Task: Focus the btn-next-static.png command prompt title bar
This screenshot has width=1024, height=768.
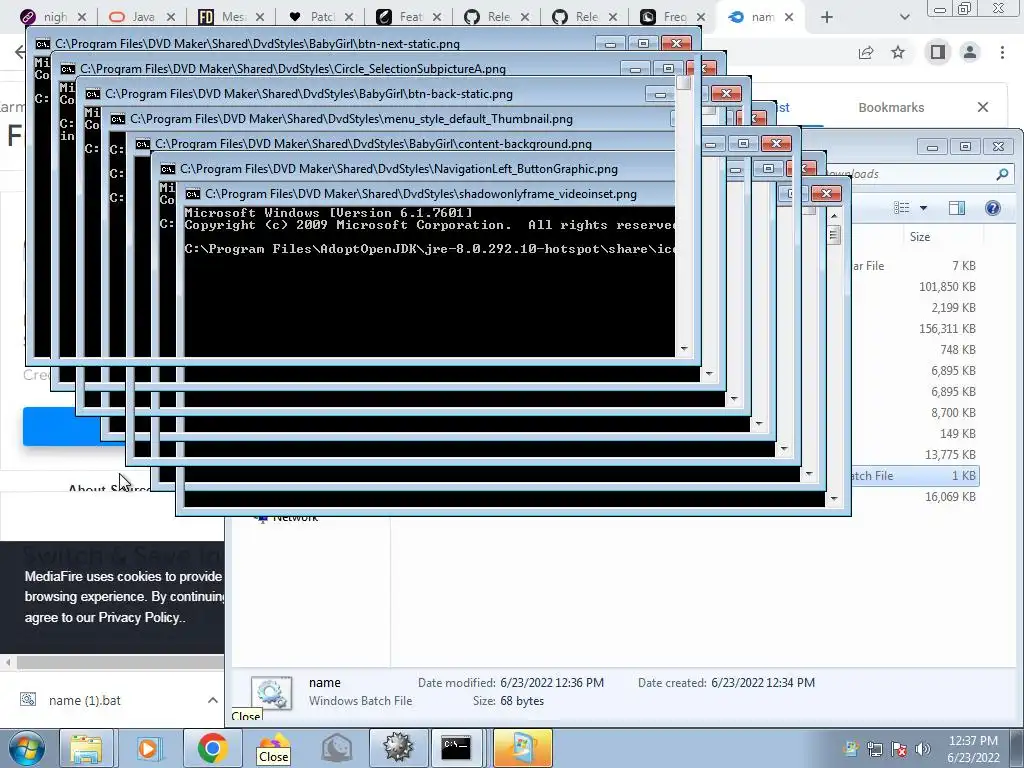Action: 313,44
